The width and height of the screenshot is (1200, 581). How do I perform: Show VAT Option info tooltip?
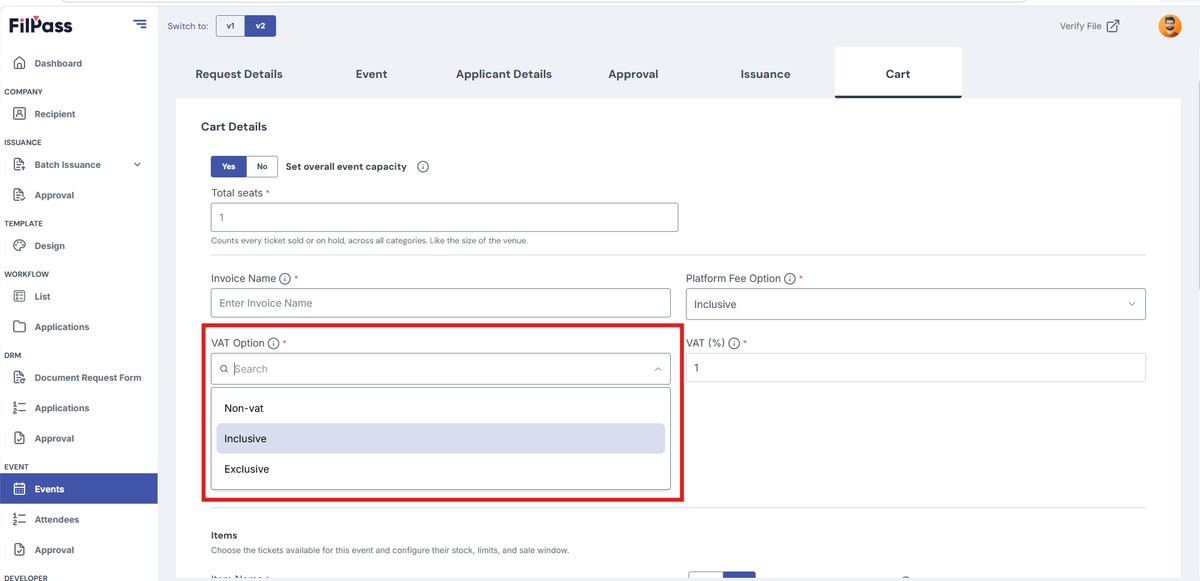click(x=274, y=343)
